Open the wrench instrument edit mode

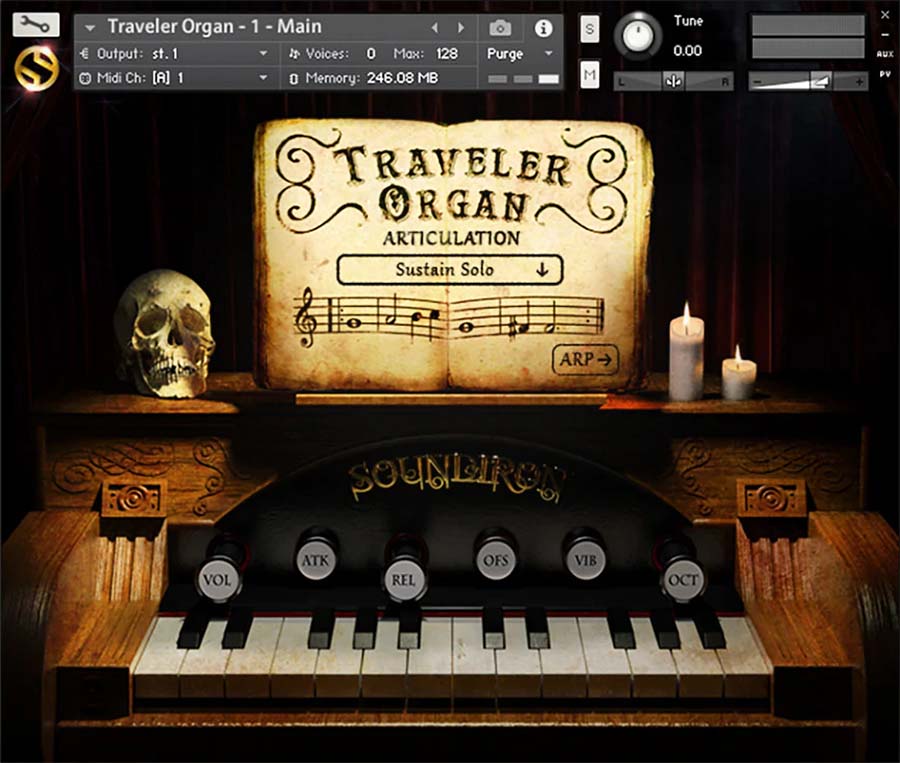(x=36, y=25)
